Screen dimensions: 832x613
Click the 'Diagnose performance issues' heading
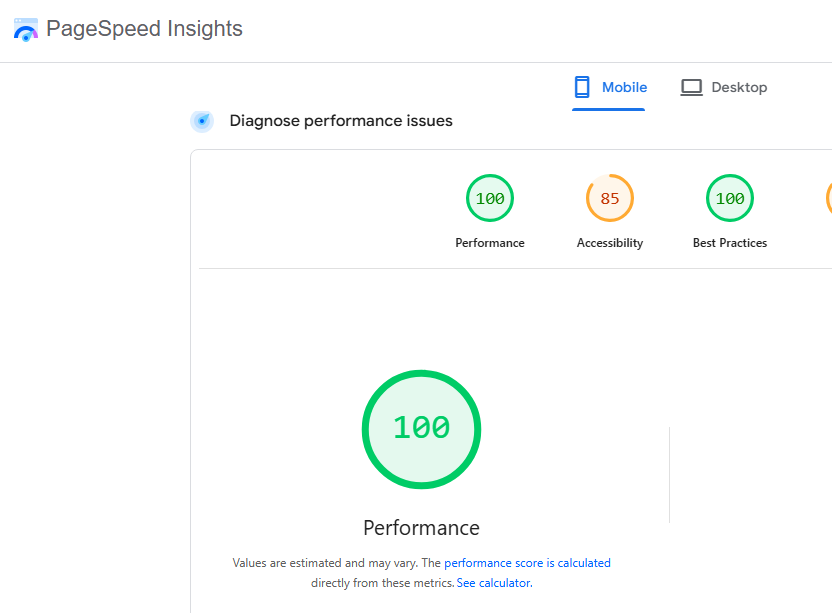click(x=341, y=121)
